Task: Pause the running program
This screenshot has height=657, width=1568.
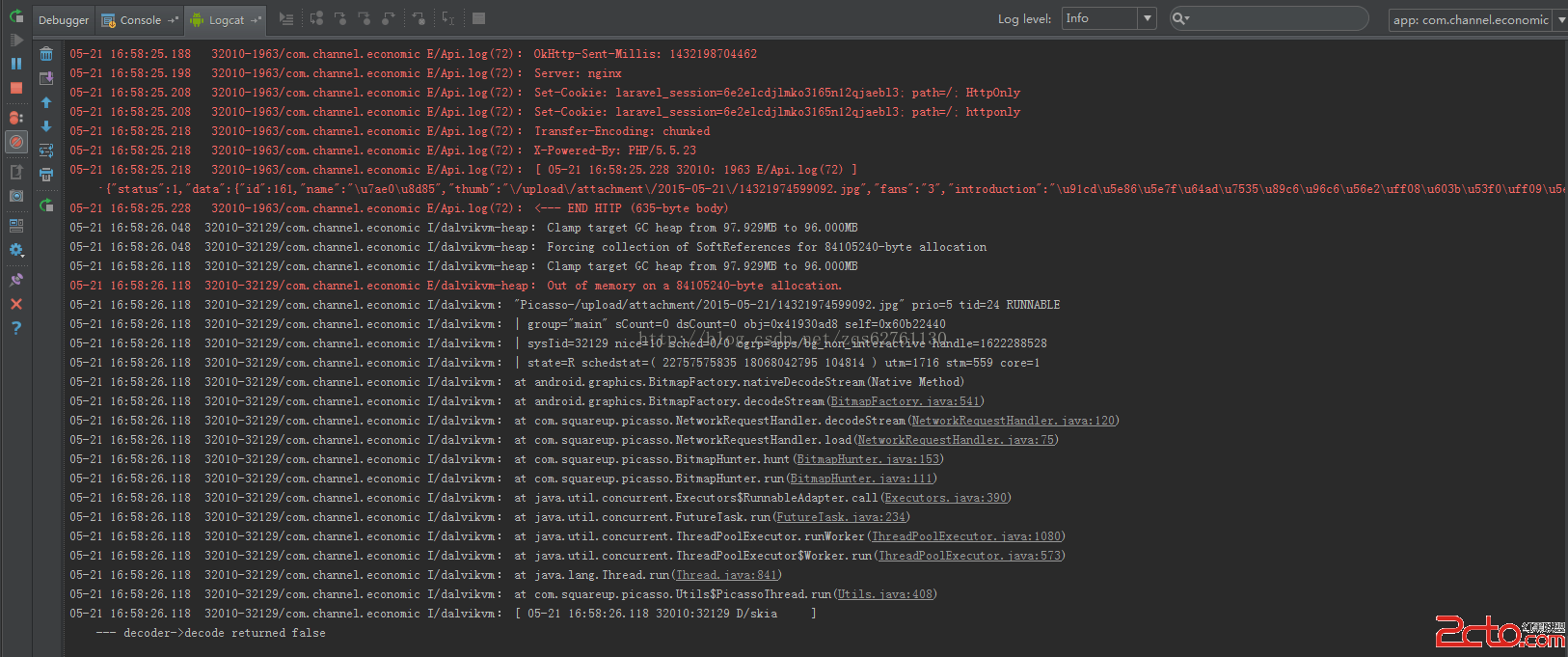Action: click(16, 64)
